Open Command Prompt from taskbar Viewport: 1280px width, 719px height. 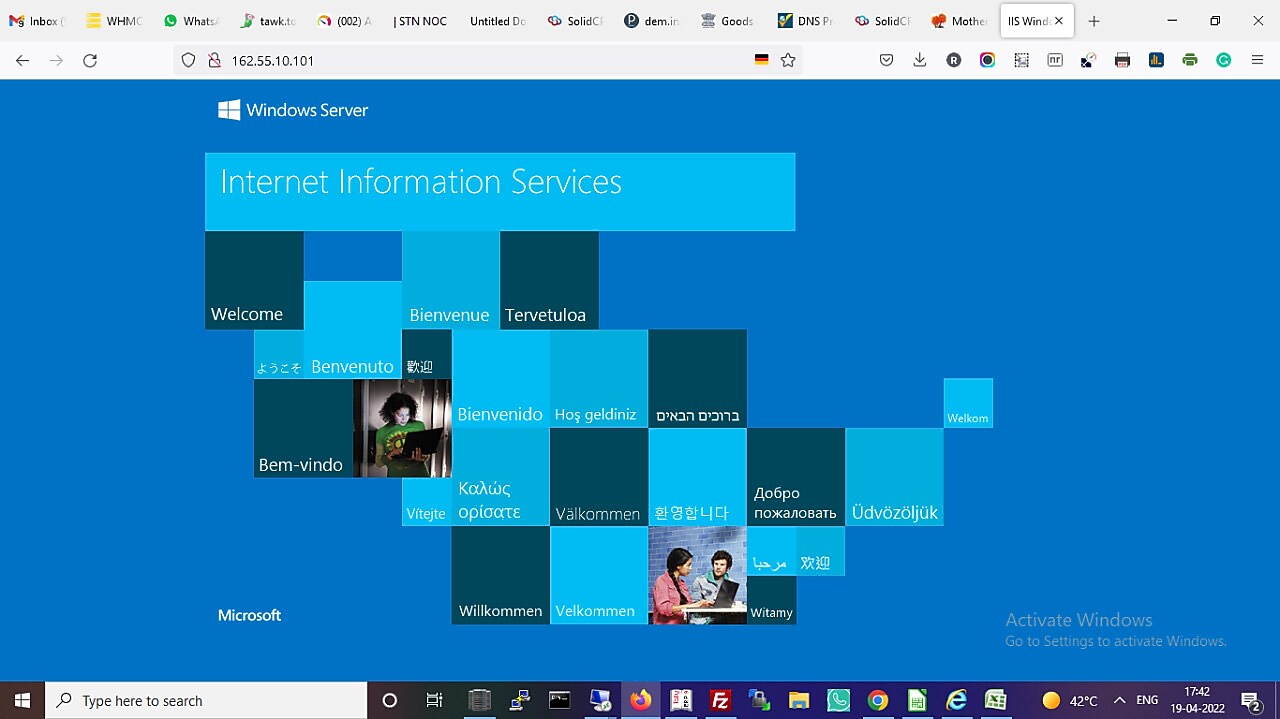pyautogui.click(x=559, y=700)
